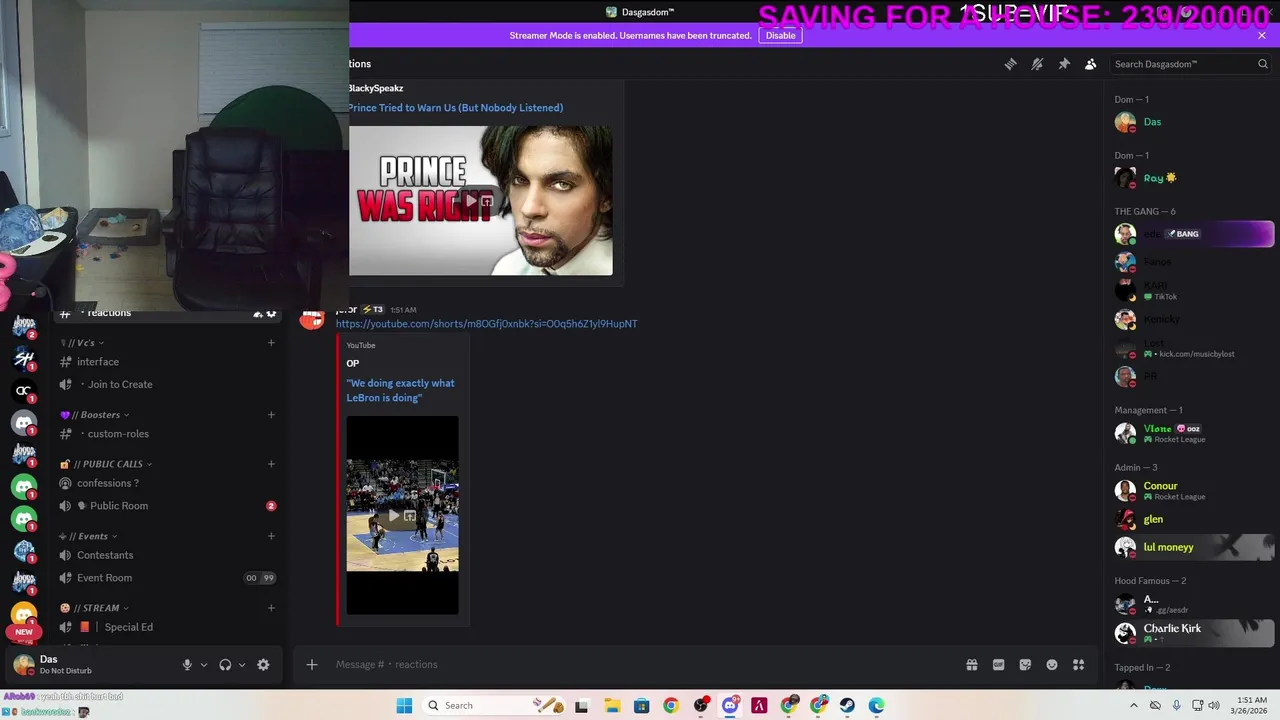Add channel to // STREAM category

271,608
